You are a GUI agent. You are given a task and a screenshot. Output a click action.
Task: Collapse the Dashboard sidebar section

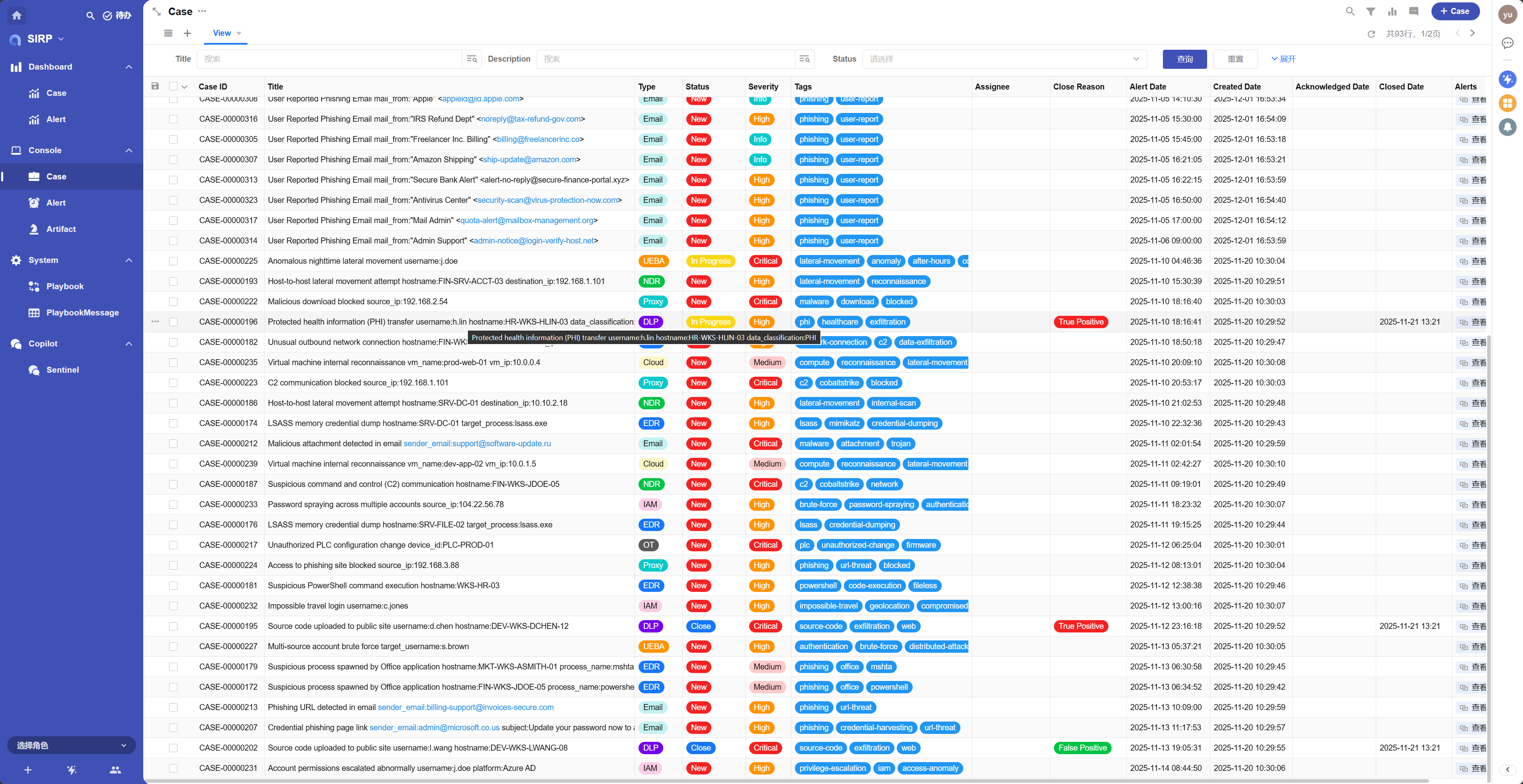point(129,67)
